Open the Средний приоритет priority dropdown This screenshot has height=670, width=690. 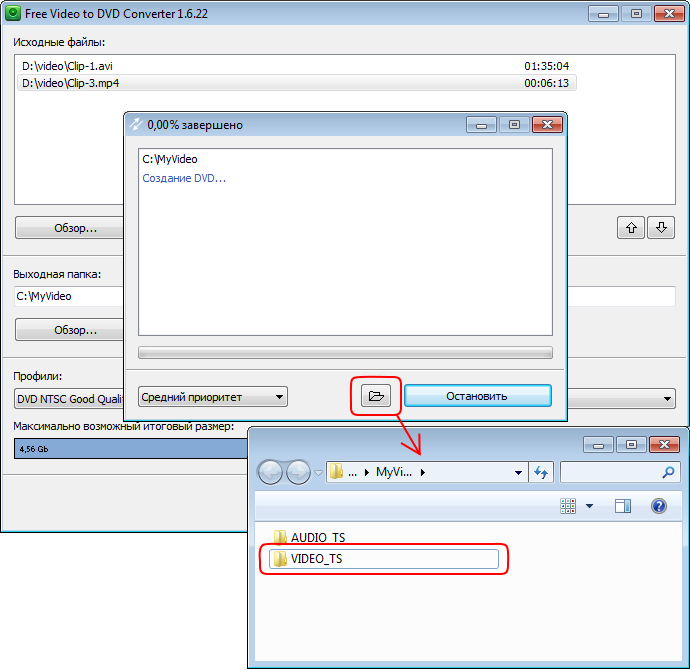tap(213, 397)
